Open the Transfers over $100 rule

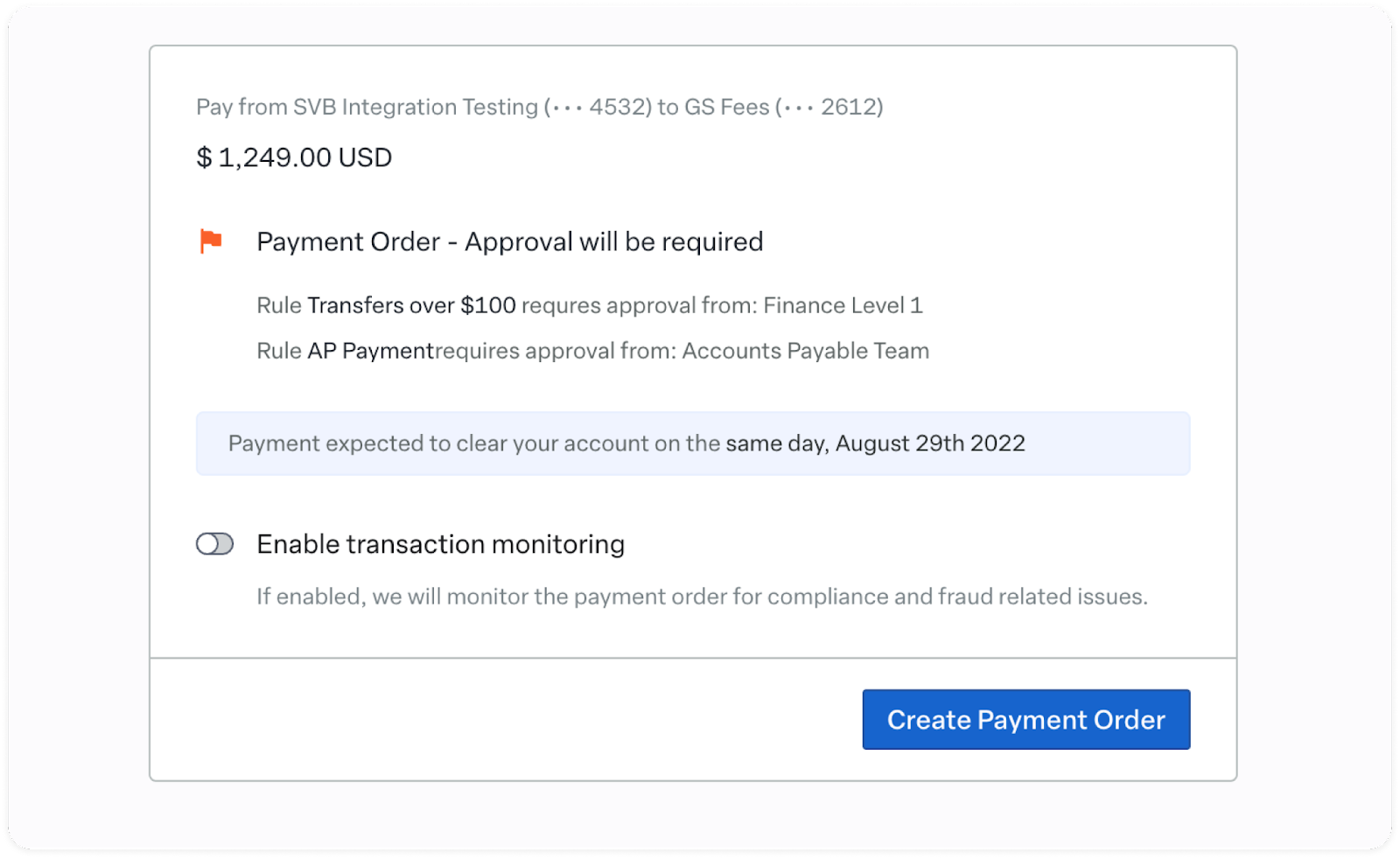tap(411, 304)
